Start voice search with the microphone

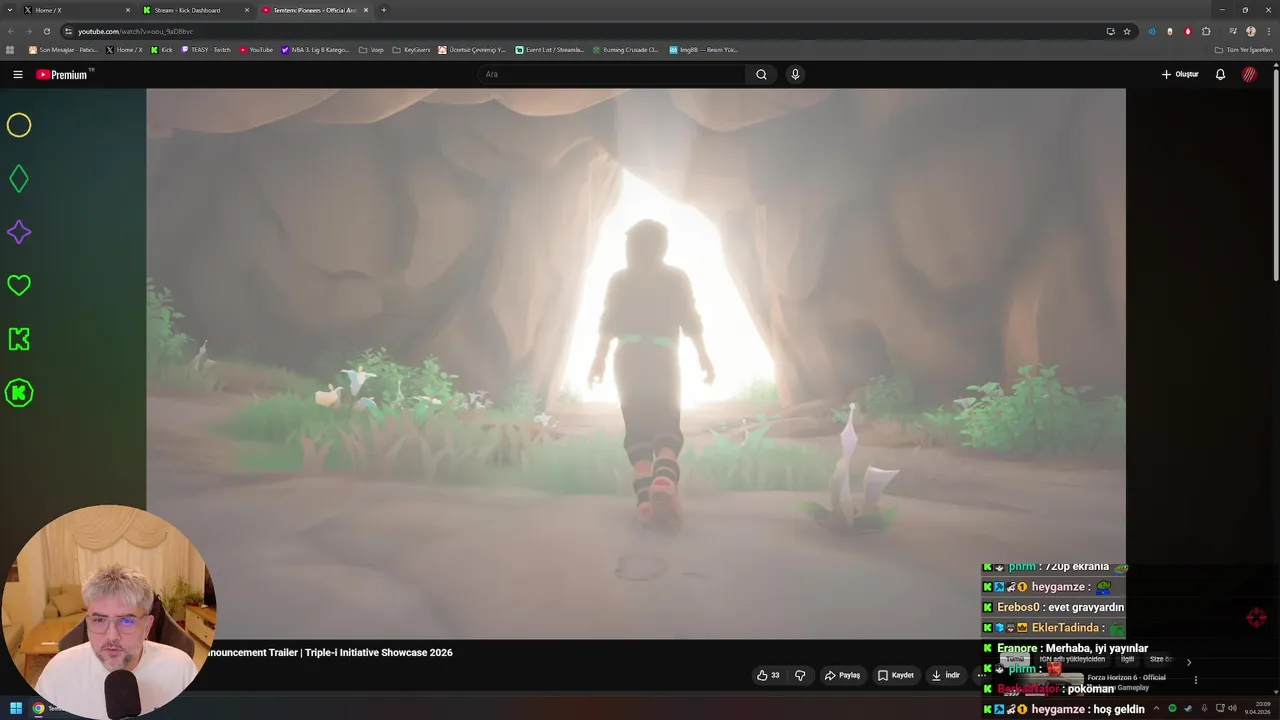[x=795, y=74]
